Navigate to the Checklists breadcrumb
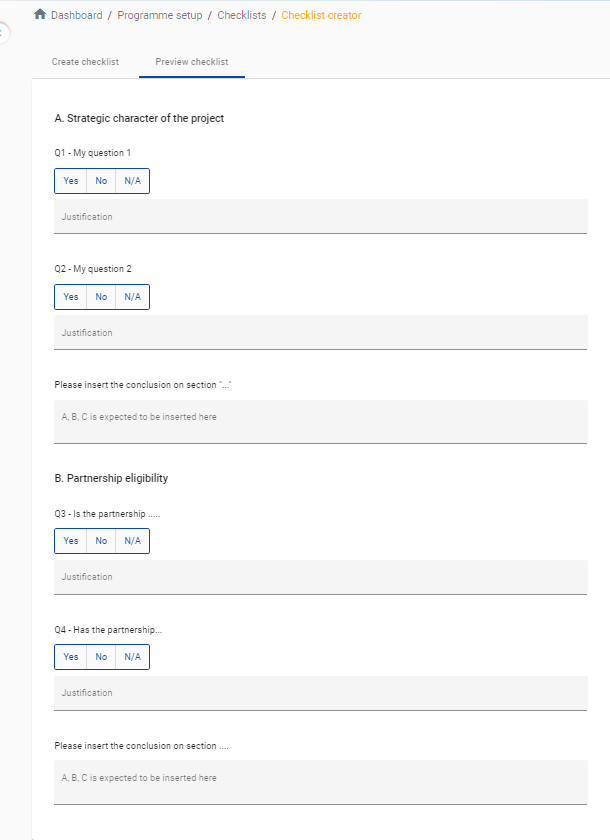610x840 pixels. coord(242,16)
